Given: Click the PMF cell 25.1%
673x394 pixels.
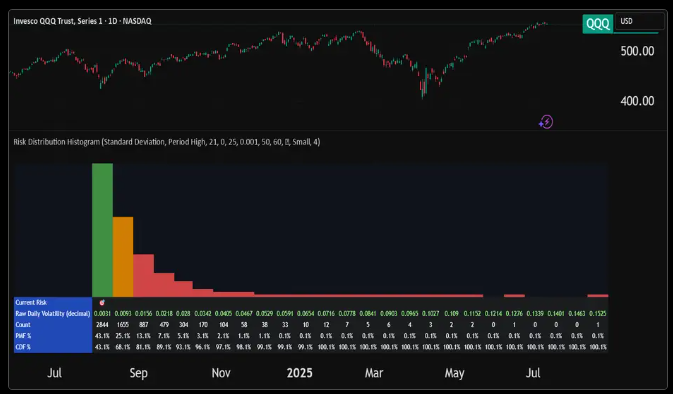Looking at the screenshot, I should 123,336.
